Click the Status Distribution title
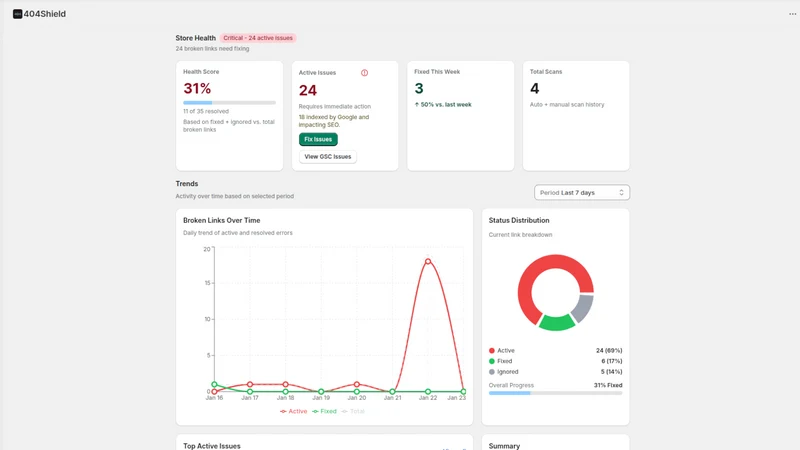This screenshot has width=800, height=450. click(x=519, y=220)
